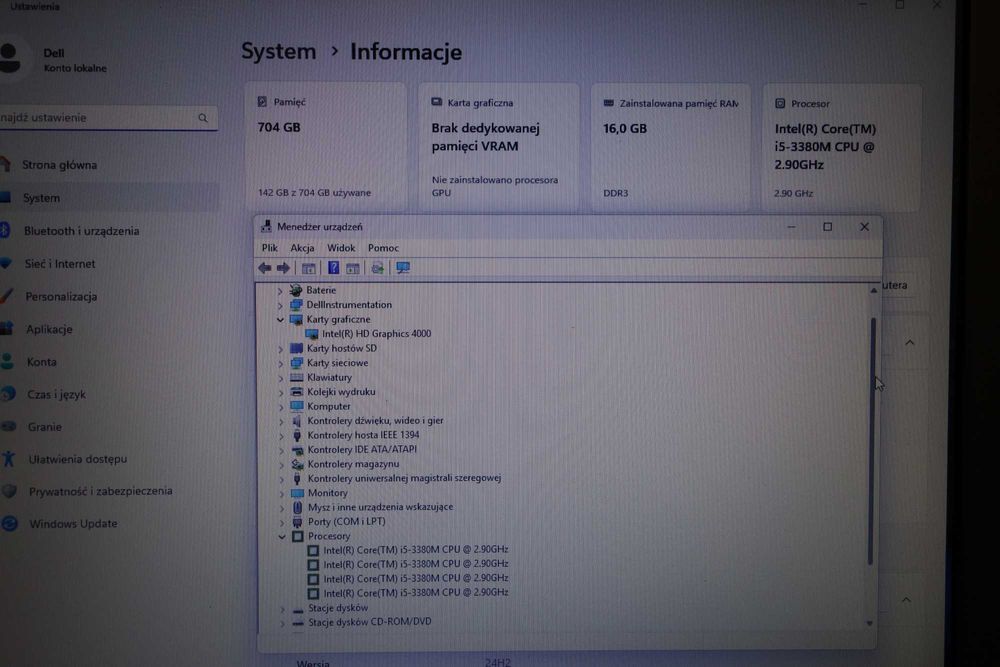1000x667 pixels.
Task: Open Strona główna in Settings sidebar
Action: click(59, 165)
